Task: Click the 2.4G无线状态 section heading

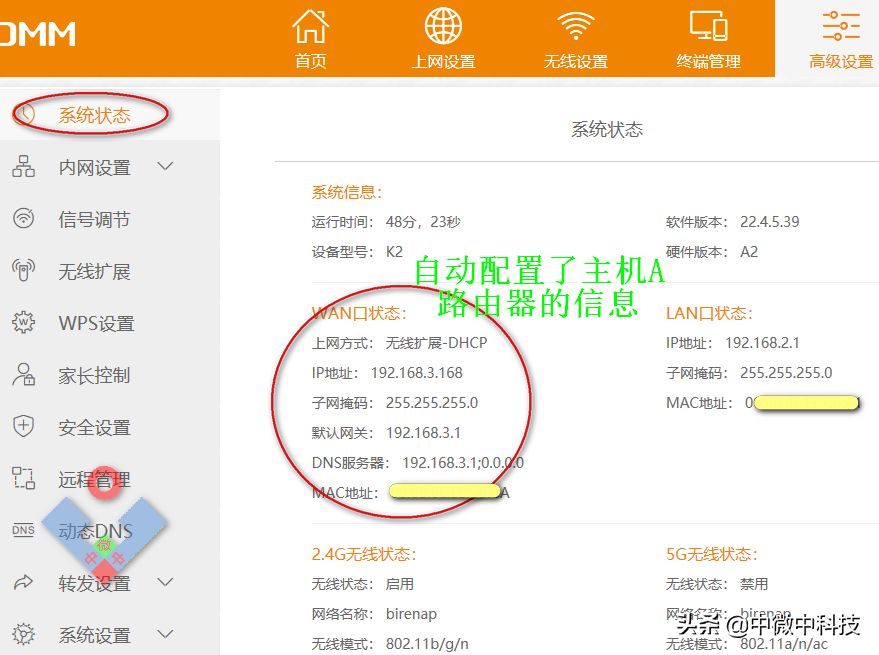Action: (x=364, y=555)
